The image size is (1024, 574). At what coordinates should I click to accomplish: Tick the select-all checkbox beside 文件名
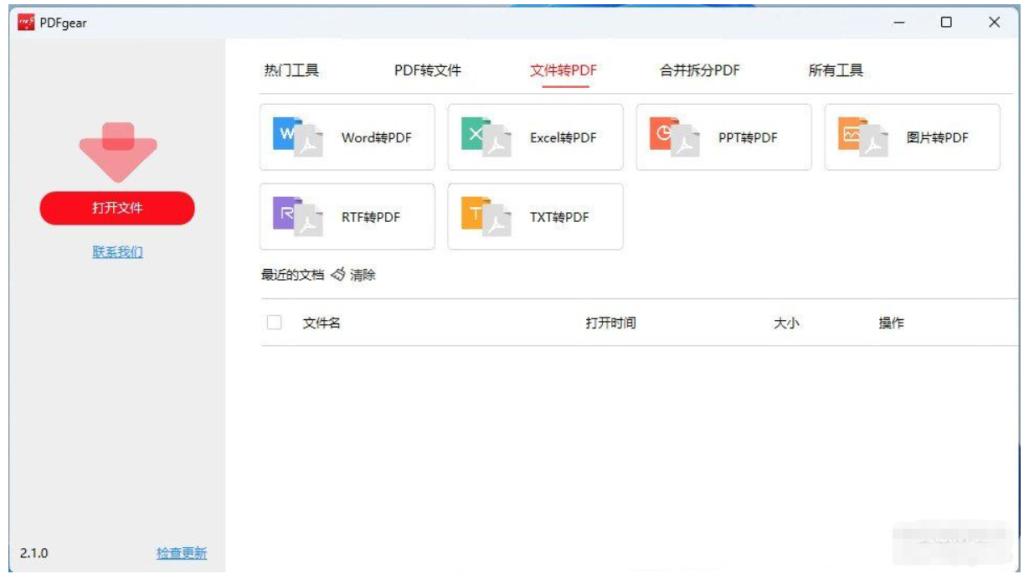pos(274,322)
